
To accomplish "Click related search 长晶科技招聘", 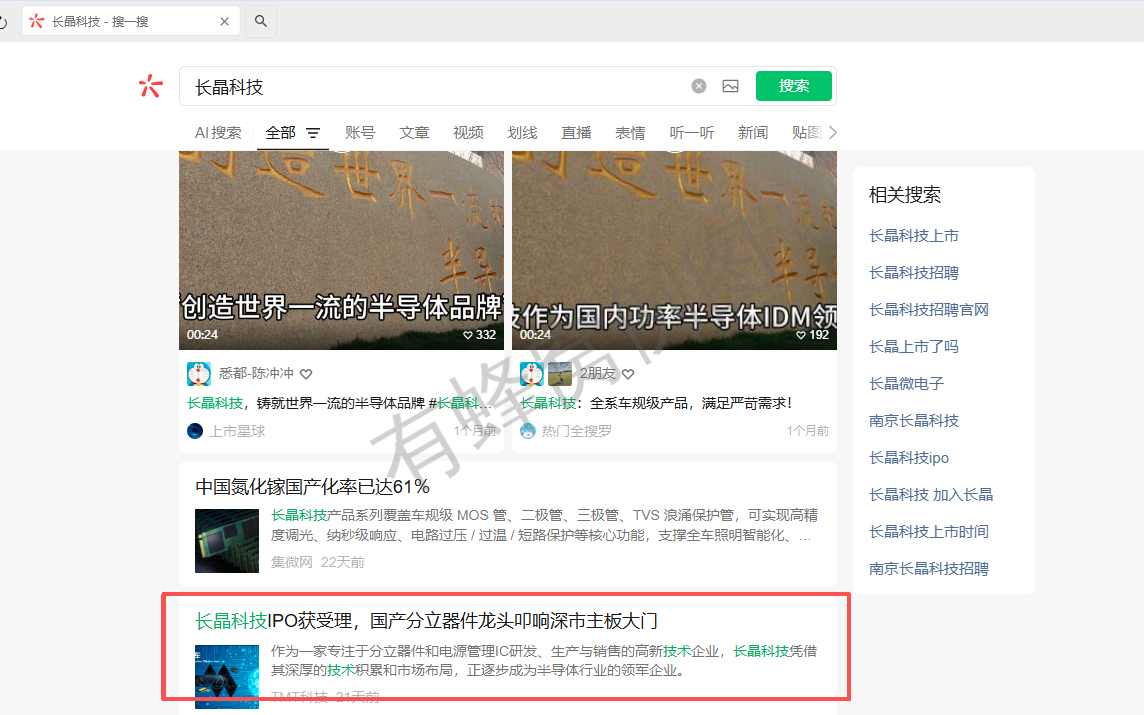I will click(x=913, y=273).
